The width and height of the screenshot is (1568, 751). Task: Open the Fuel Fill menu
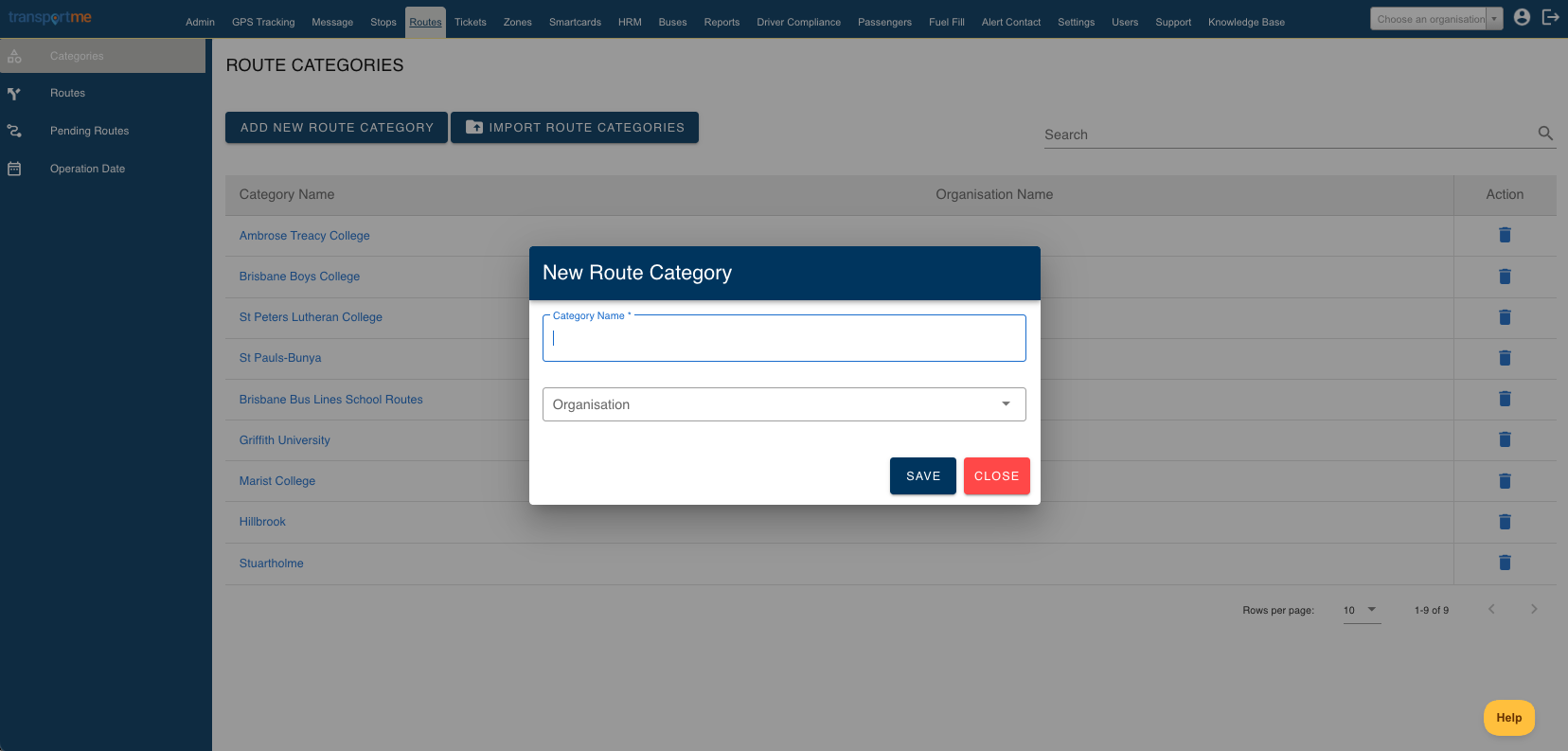tap(947, 22)
